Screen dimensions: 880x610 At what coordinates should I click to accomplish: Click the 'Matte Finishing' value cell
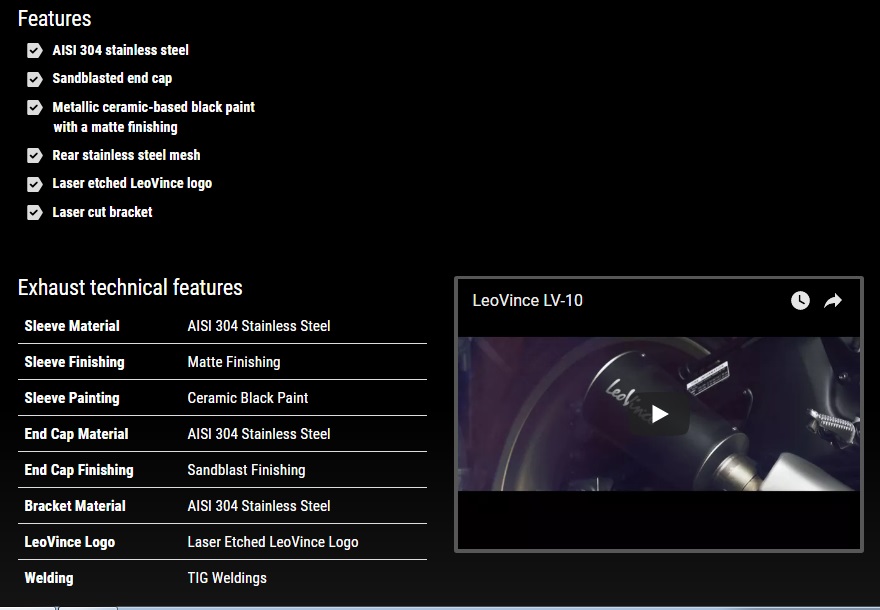pos(234,362)
